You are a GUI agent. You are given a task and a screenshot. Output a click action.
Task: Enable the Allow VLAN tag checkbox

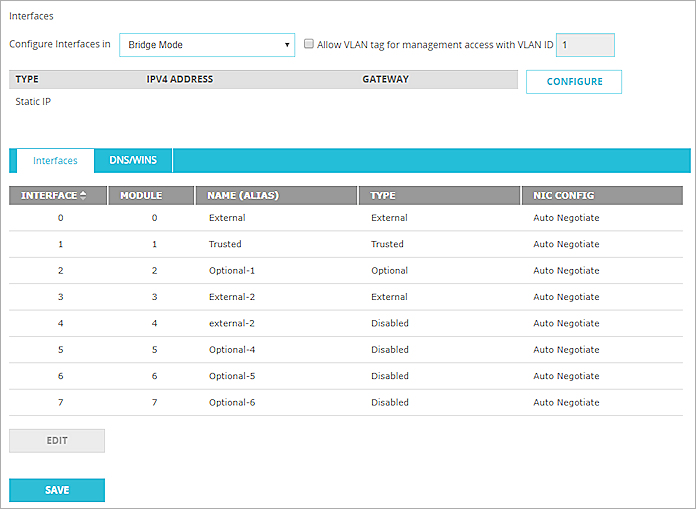pos(309,44)
